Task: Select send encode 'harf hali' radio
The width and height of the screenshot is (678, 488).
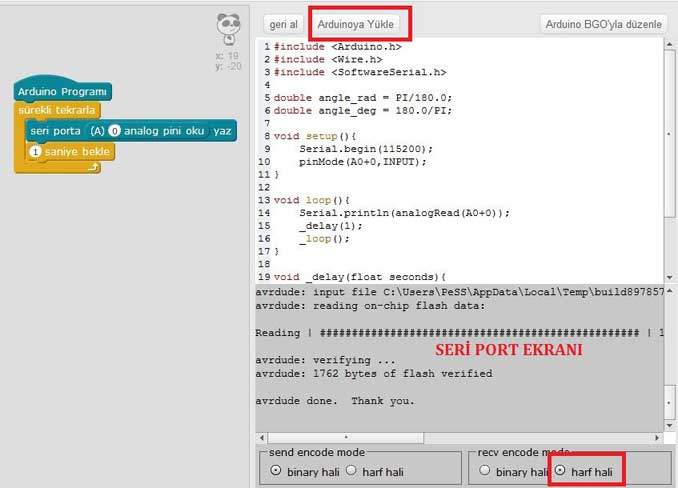Action: click(351, 470)
